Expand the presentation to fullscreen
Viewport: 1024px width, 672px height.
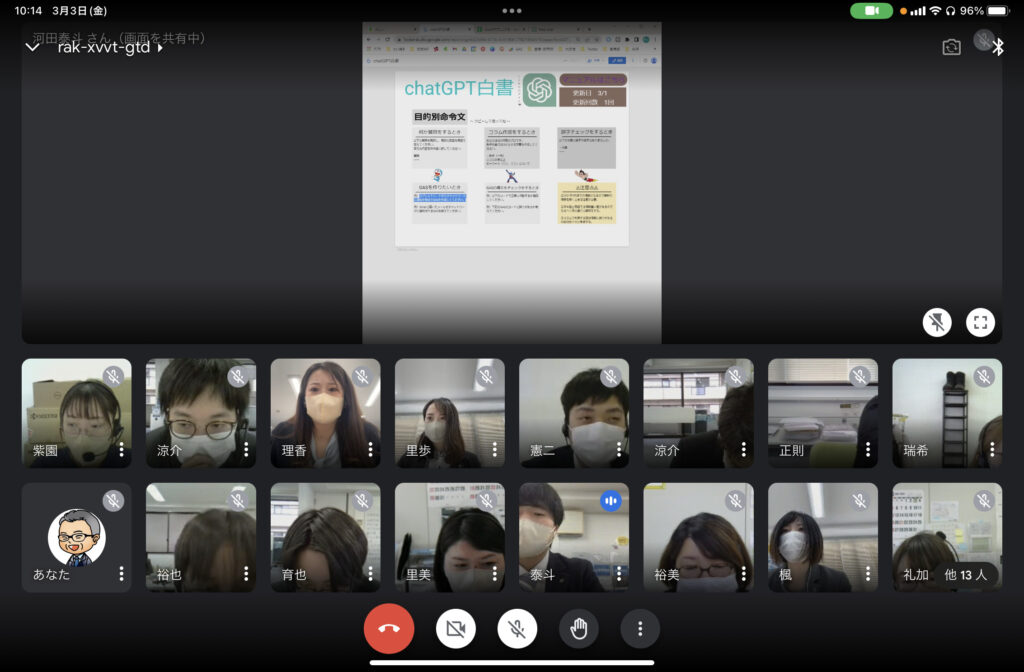pos(980,322)
